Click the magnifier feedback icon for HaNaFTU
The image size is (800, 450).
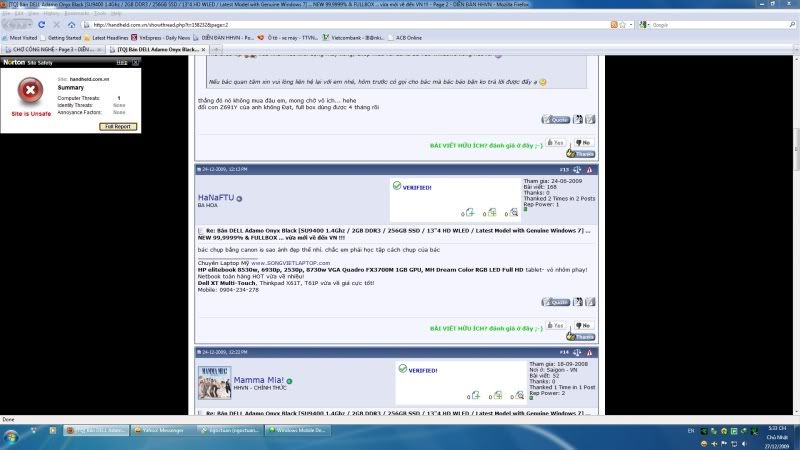(x=514, y=213)
